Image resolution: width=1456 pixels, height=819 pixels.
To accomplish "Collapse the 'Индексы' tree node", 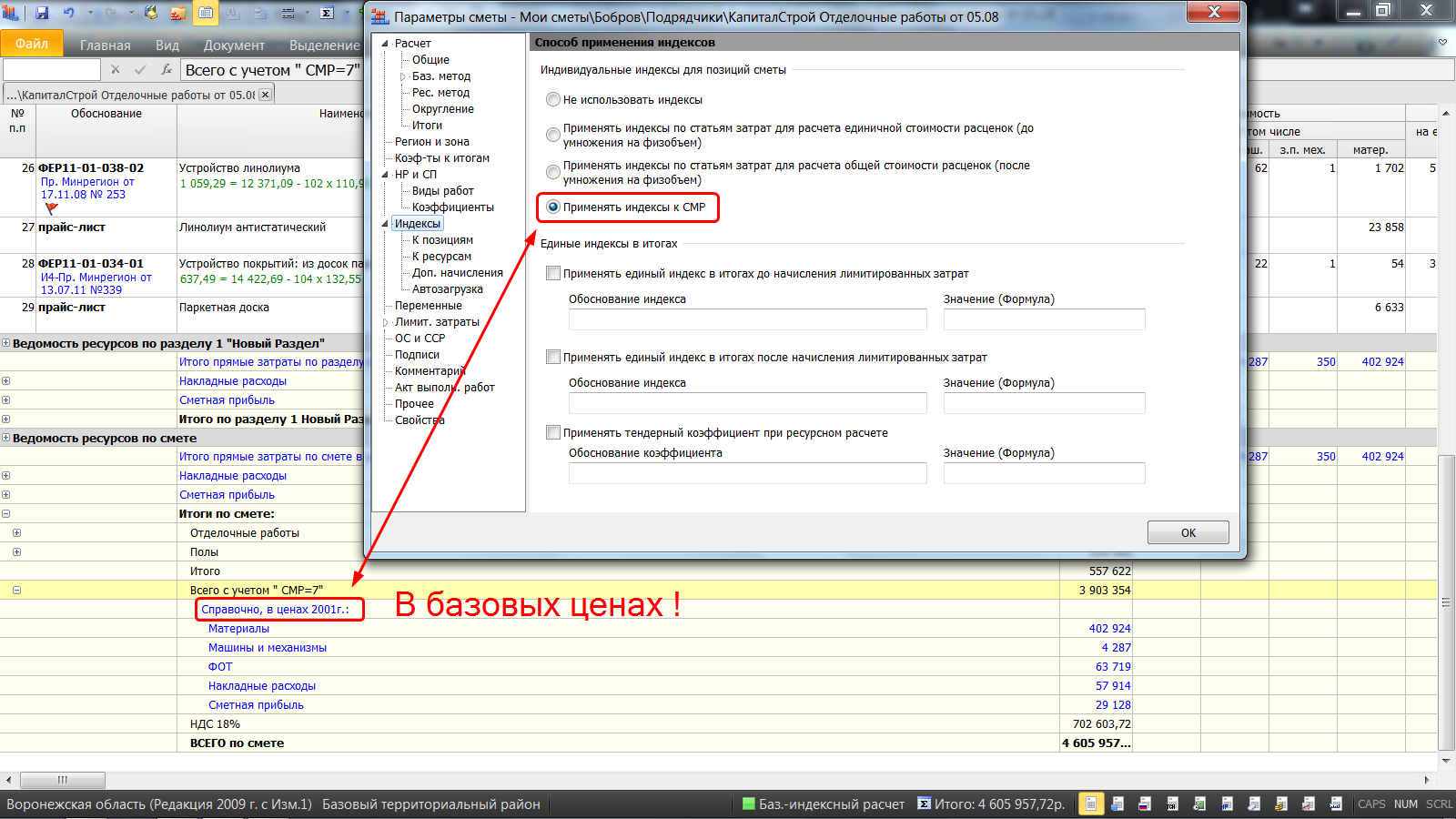I will (385, 224).
